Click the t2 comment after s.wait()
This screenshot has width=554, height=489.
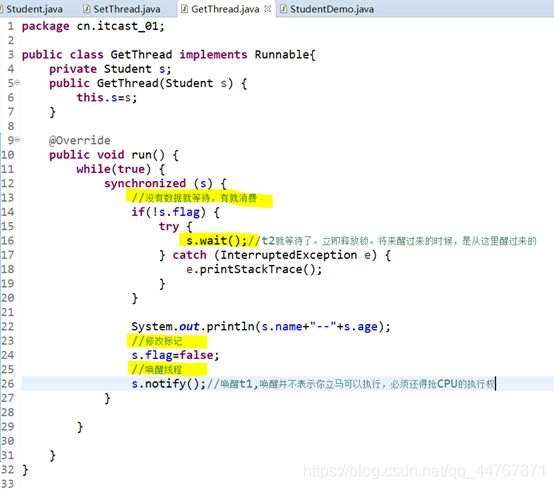392,241
